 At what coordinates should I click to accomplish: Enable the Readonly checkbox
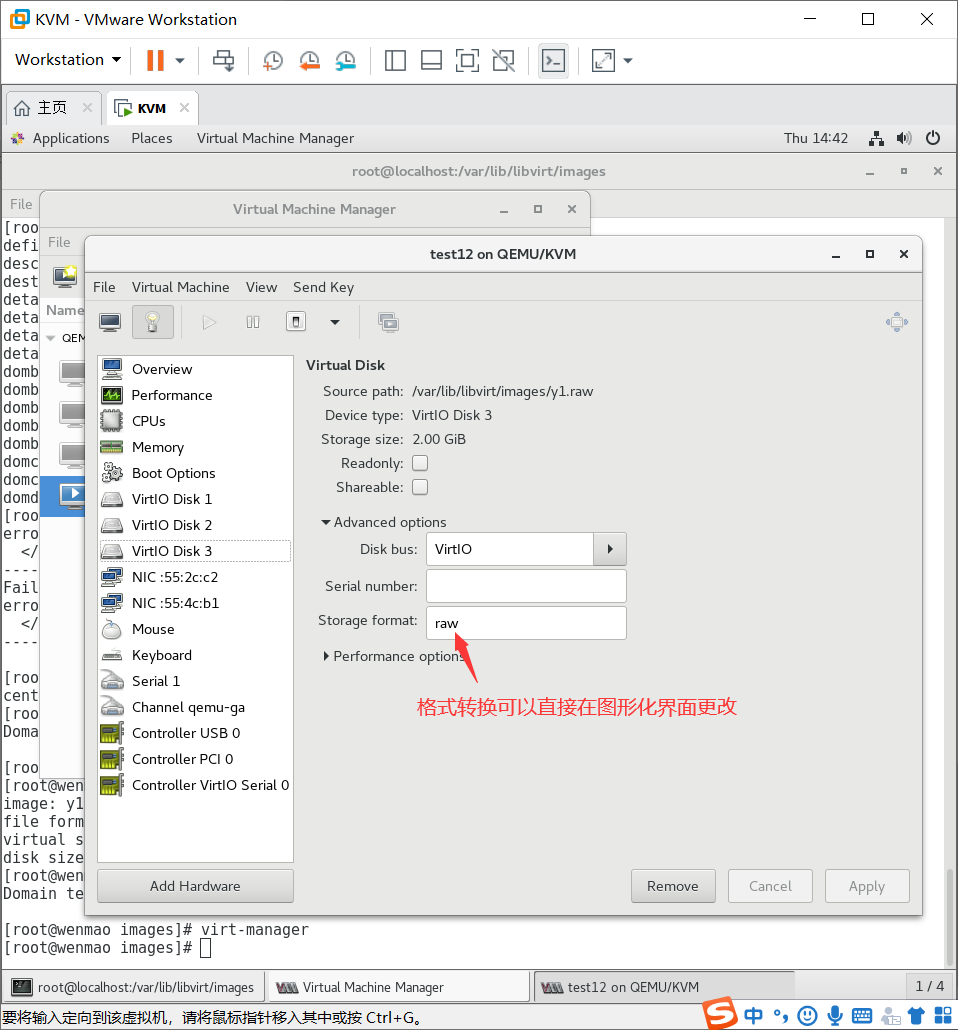420,463
